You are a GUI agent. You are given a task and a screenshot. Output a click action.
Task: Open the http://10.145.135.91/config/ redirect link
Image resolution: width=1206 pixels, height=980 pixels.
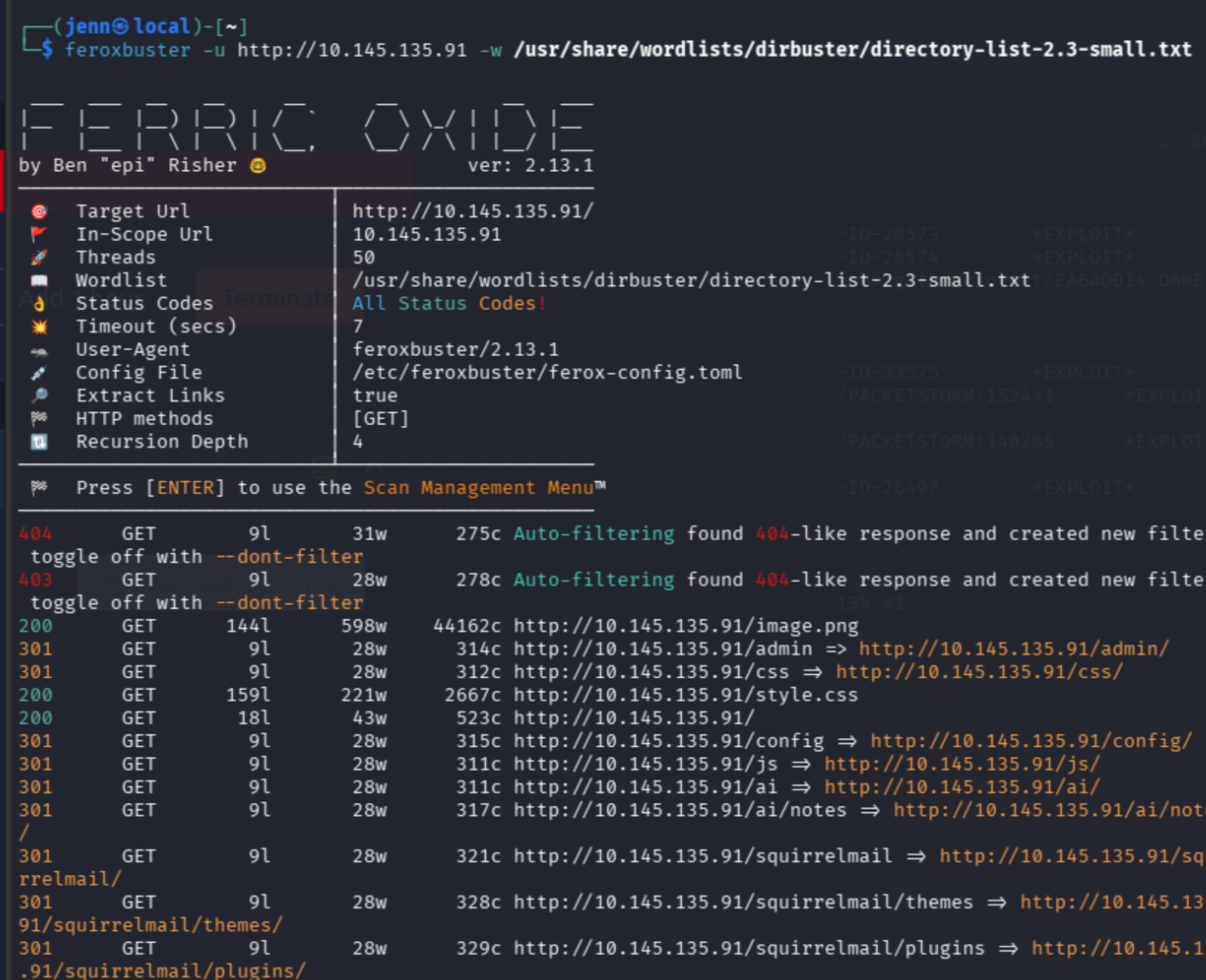tap(1031, 741)
